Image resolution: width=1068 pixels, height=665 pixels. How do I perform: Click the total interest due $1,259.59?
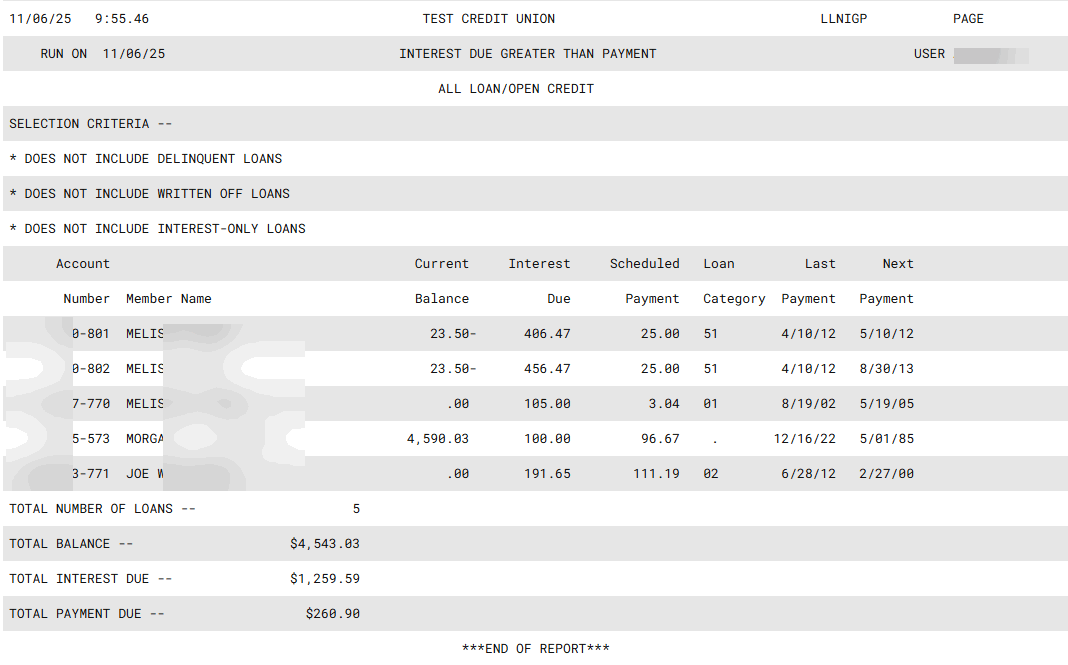[x=324, y=579]
